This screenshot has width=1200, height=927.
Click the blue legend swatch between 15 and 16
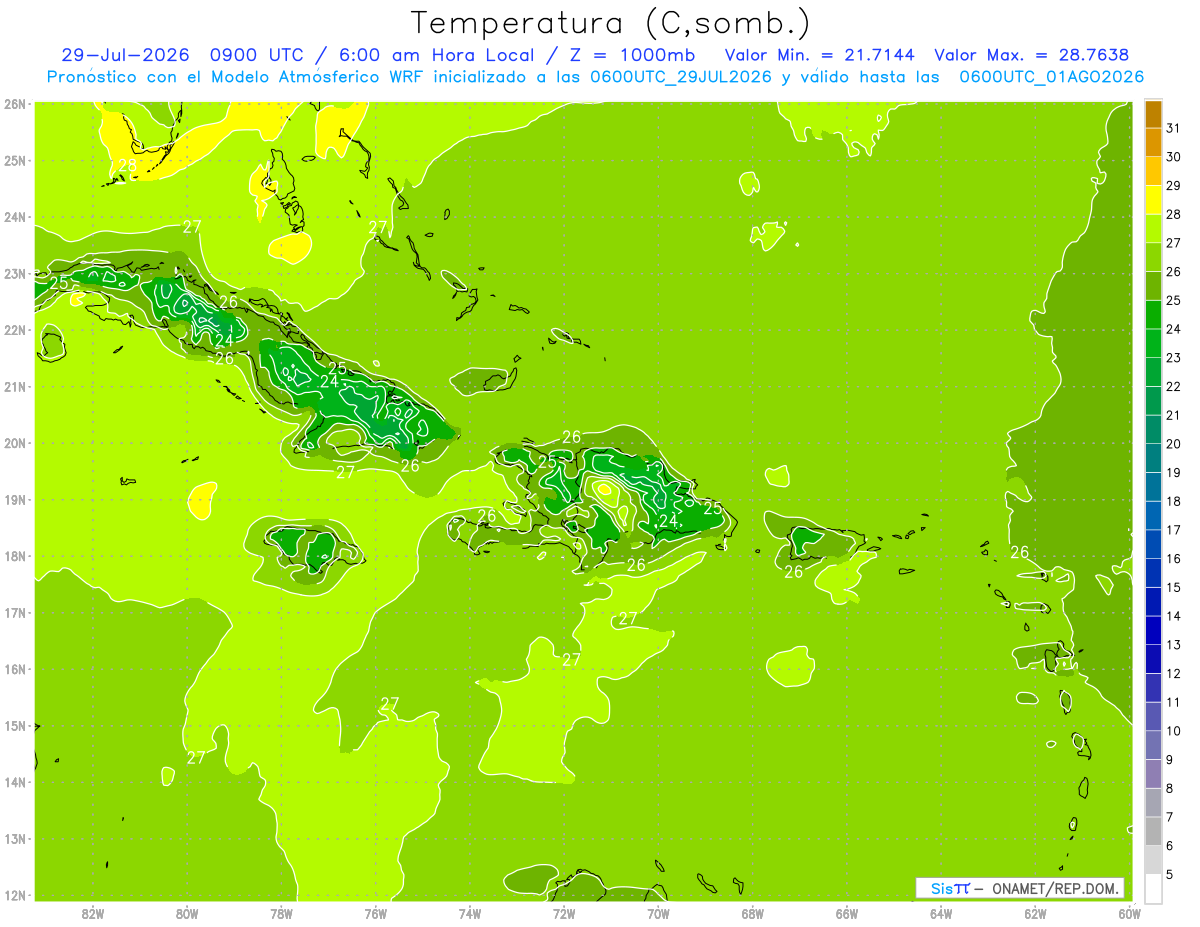tap(1154, 573)
